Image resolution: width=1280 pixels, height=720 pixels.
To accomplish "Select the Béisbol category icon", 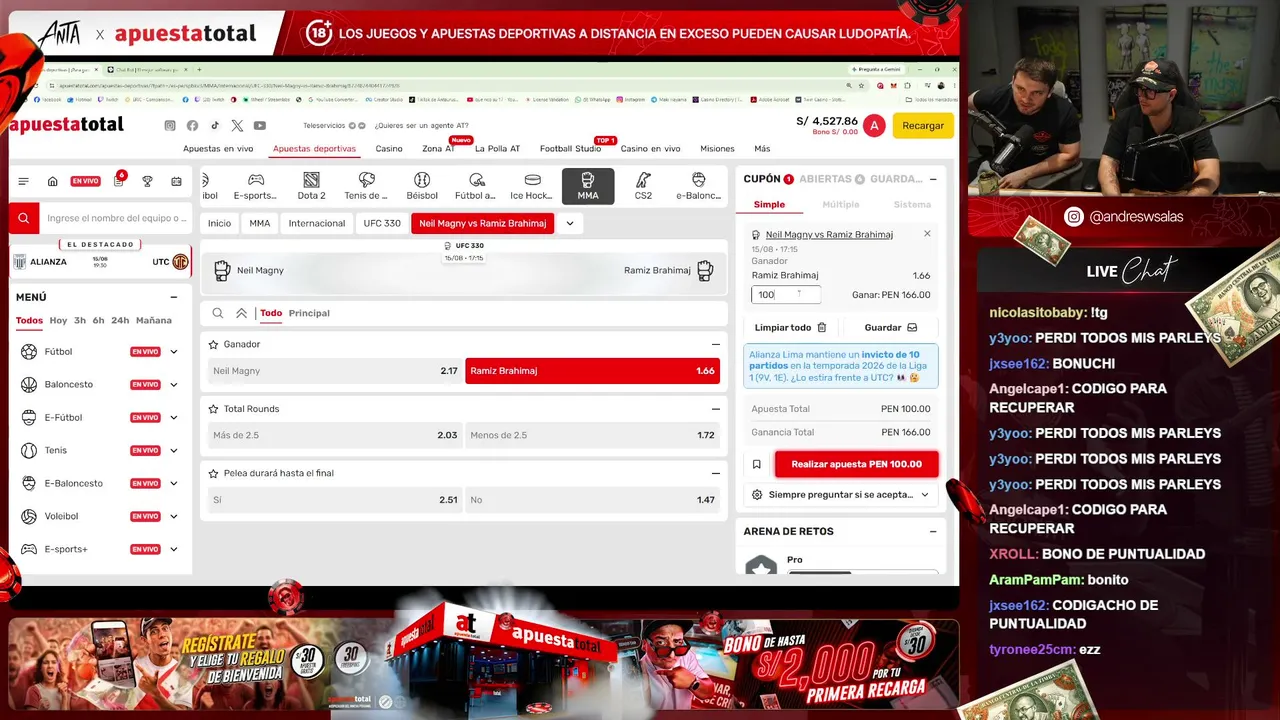I will 422,186.
